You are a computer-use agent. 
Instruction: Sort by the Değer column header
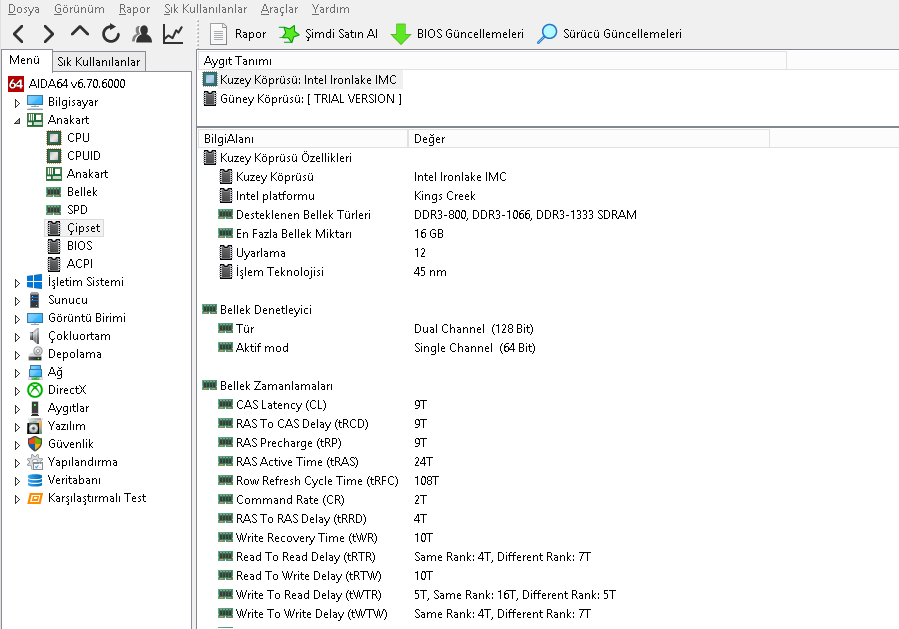pos(589,139)
